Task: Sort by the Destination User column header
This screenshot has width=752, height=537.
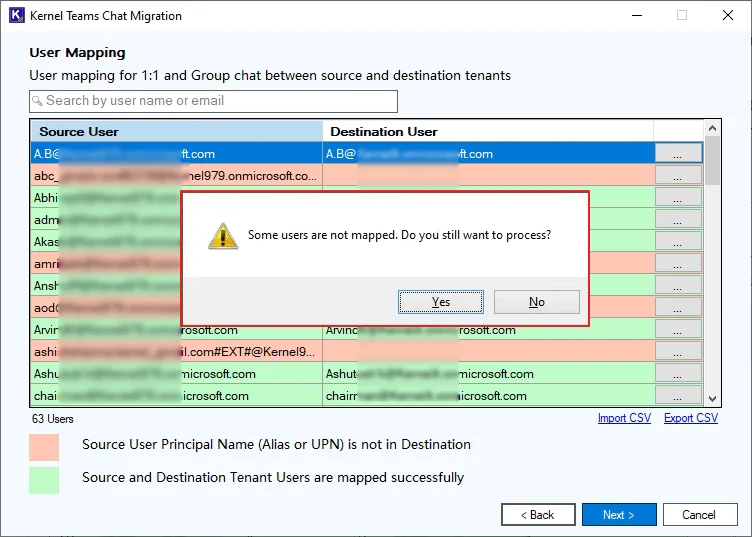Action: 488,131
